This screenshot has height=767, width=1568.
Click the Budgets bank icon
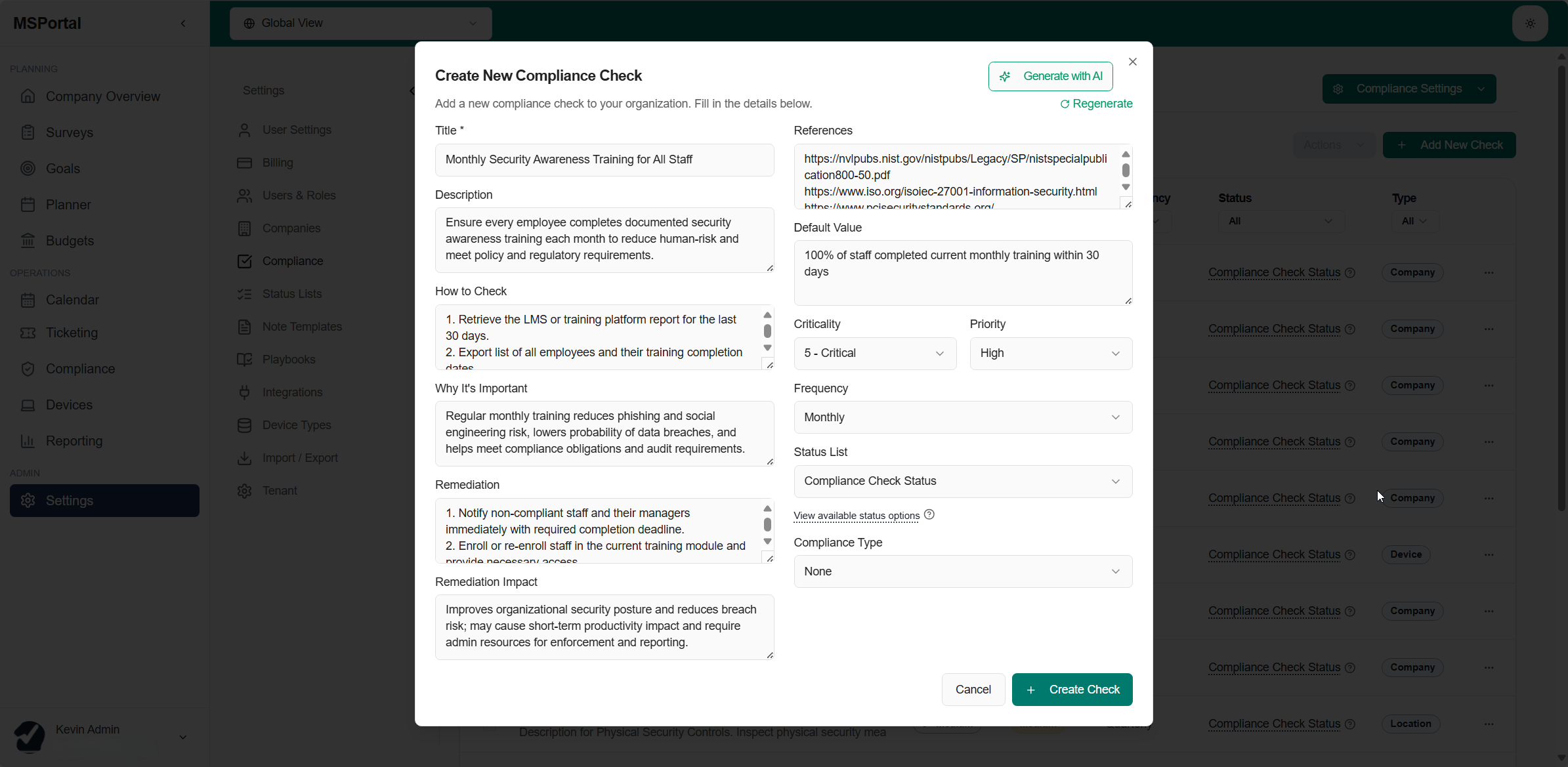(x=28, y=241)
